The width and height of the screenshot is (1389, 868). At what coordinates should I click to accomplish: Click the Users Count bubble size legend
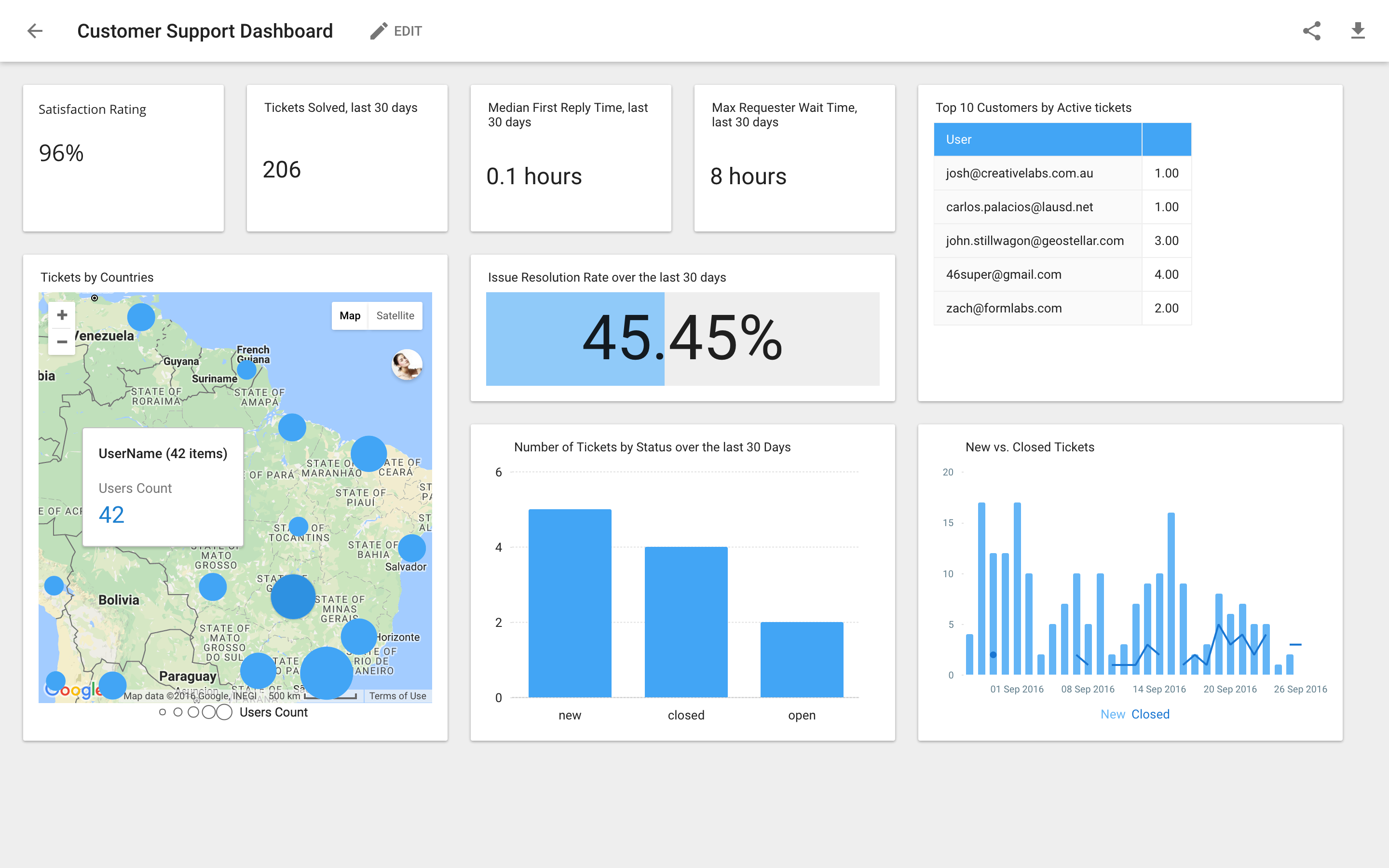[x=233, y=712]
